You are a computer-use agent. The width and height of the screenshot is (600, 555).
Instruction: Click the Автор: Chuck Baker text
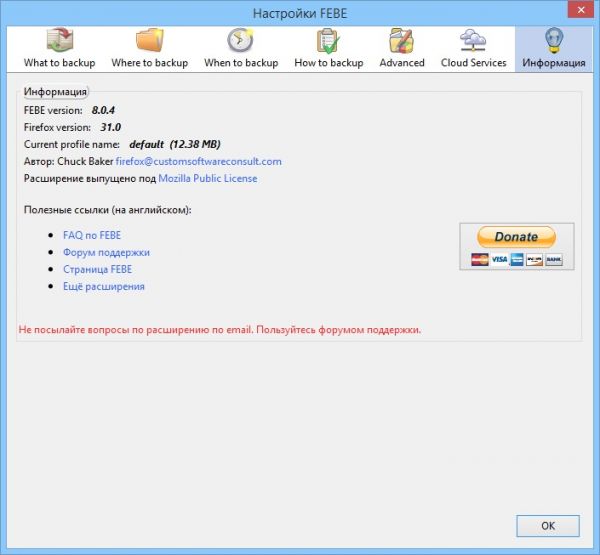tap(68, 162)
